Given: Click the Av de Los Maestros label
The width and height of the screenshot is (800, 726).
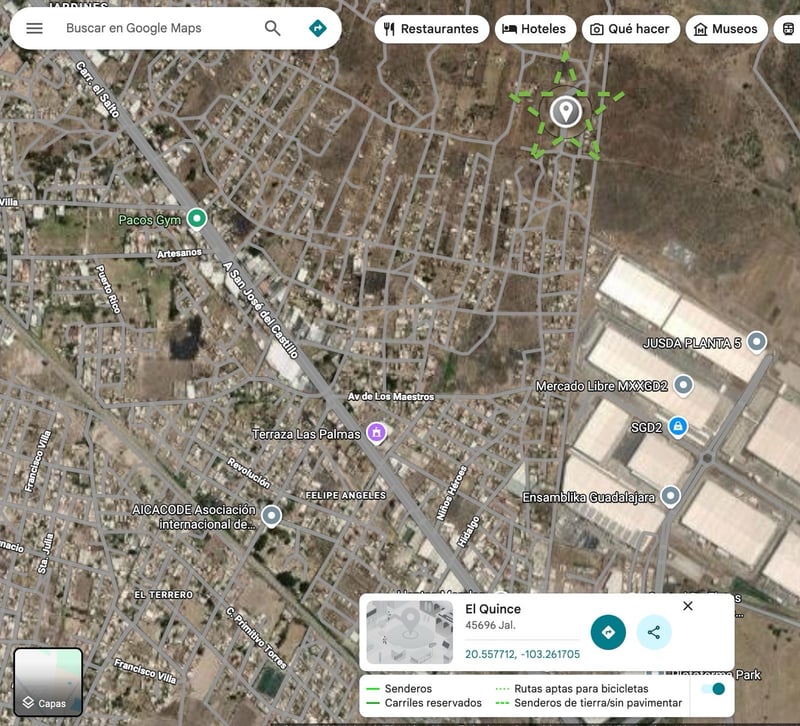Looking at the screenshot, I should tap(391, 396).
